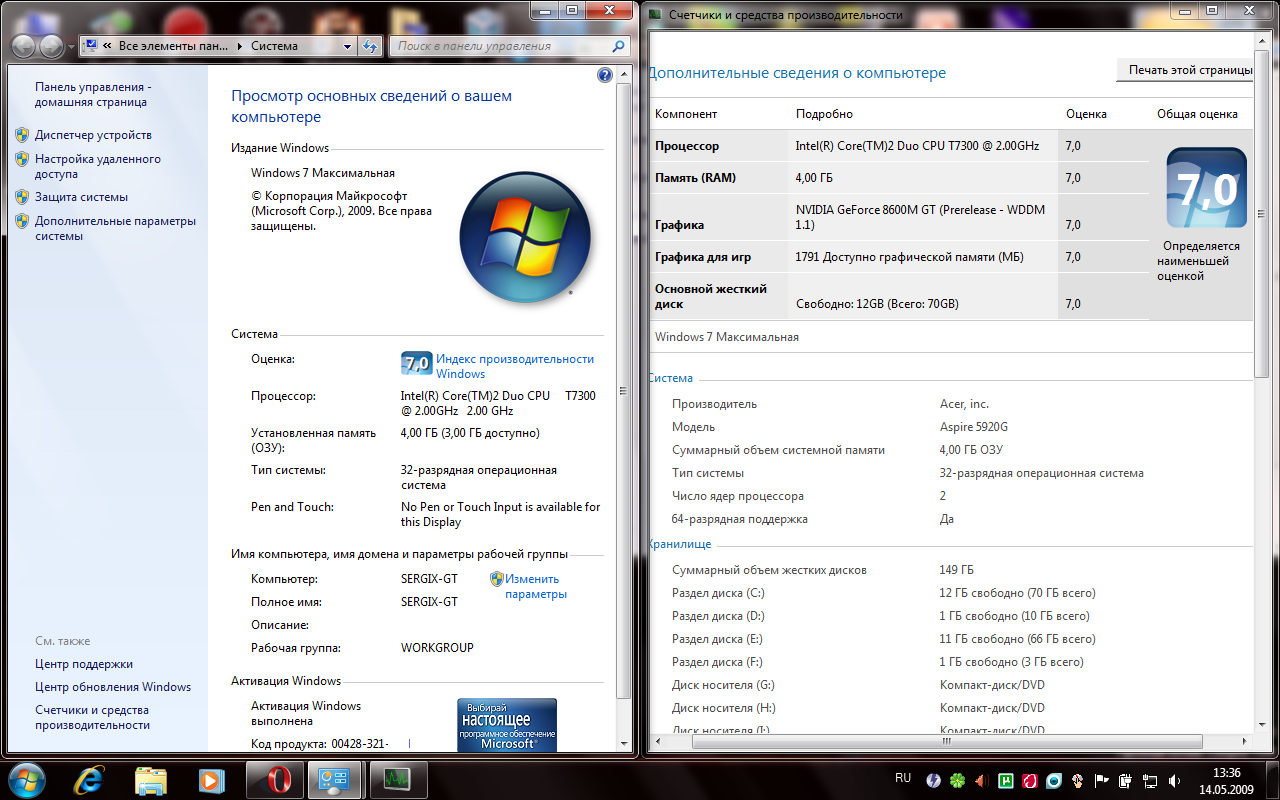Expand breadcrumb arrow before "Система"
The image size is (1280, 800).
point(240,46)
